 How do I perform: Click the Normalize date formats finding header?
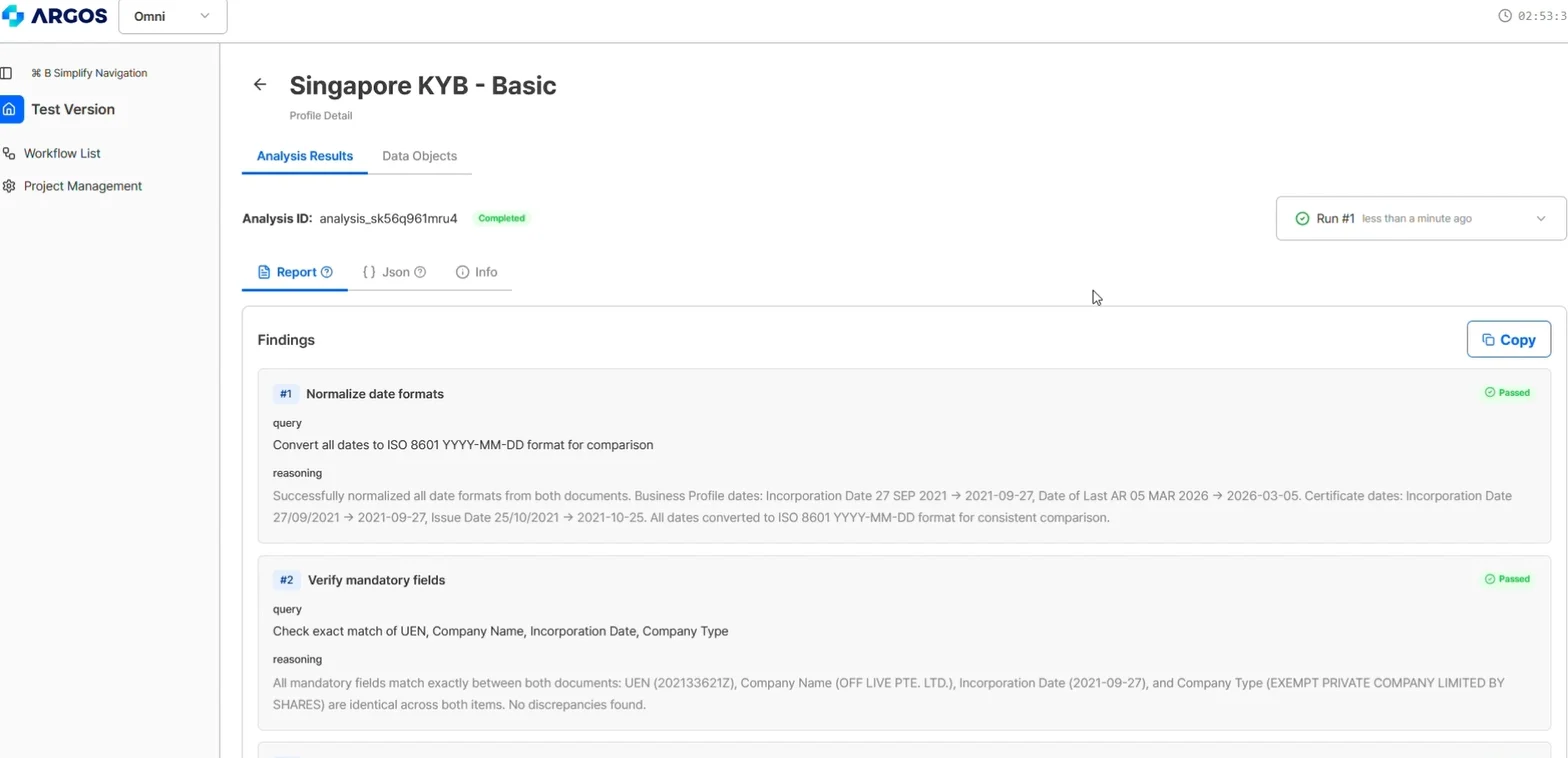[375, 394]
